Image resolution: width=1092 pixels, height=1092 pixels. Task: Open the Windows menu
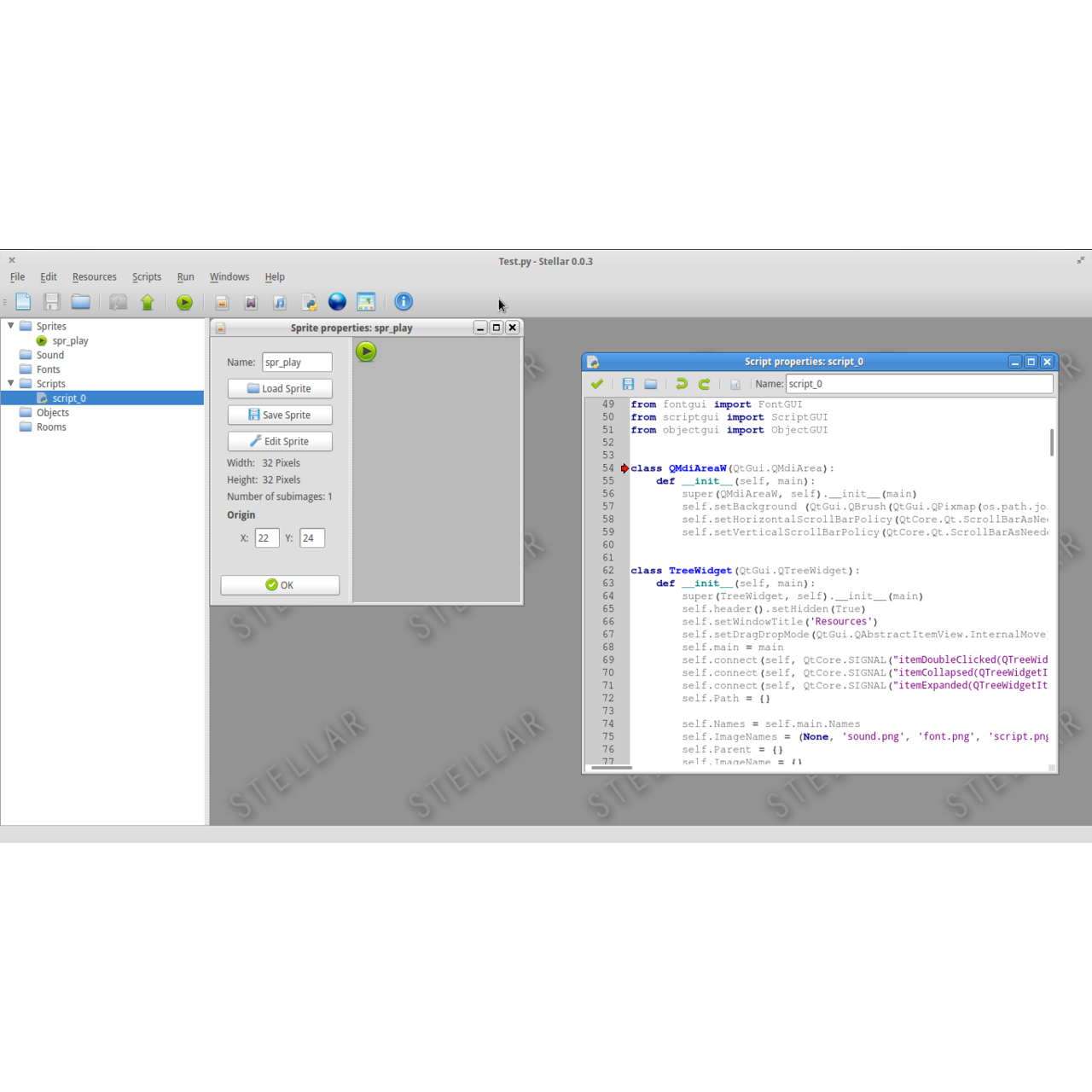coord(229,277)
